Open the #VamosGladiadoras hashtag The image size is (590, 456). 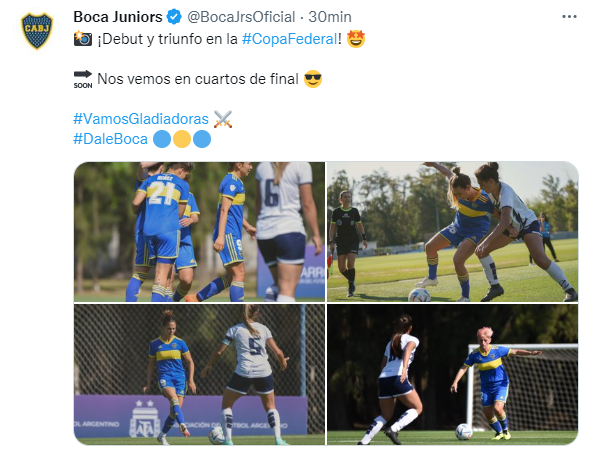(141, 119)
